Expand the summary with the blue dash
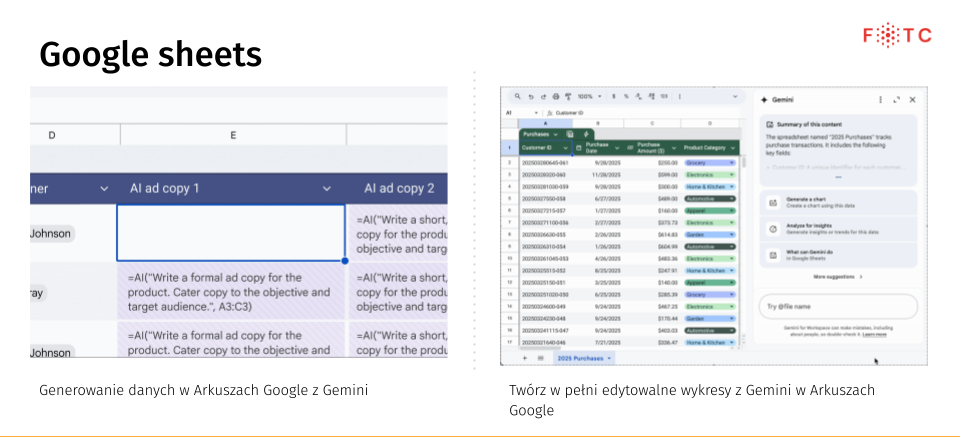Image resolution: width=960 pixels, height=437 pixels. [838, 177]
